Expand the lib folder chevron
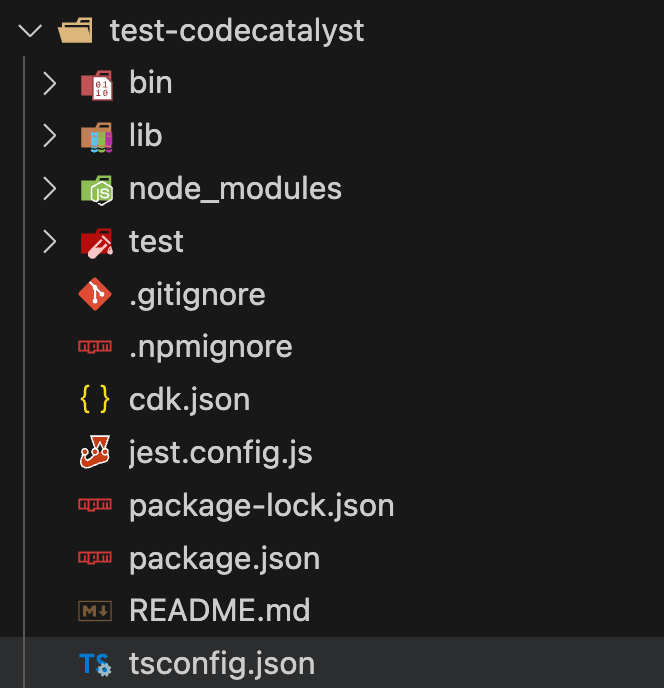 50,136
